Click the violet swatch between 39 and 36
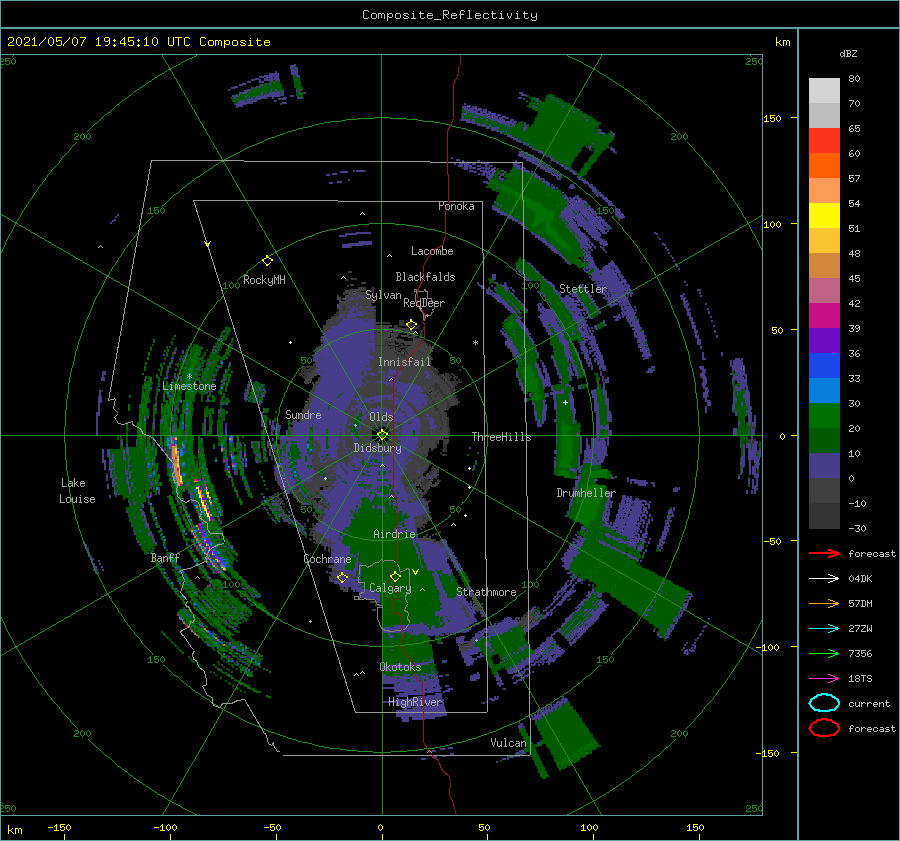Screen dimensions: 900x841 point(824,340)
